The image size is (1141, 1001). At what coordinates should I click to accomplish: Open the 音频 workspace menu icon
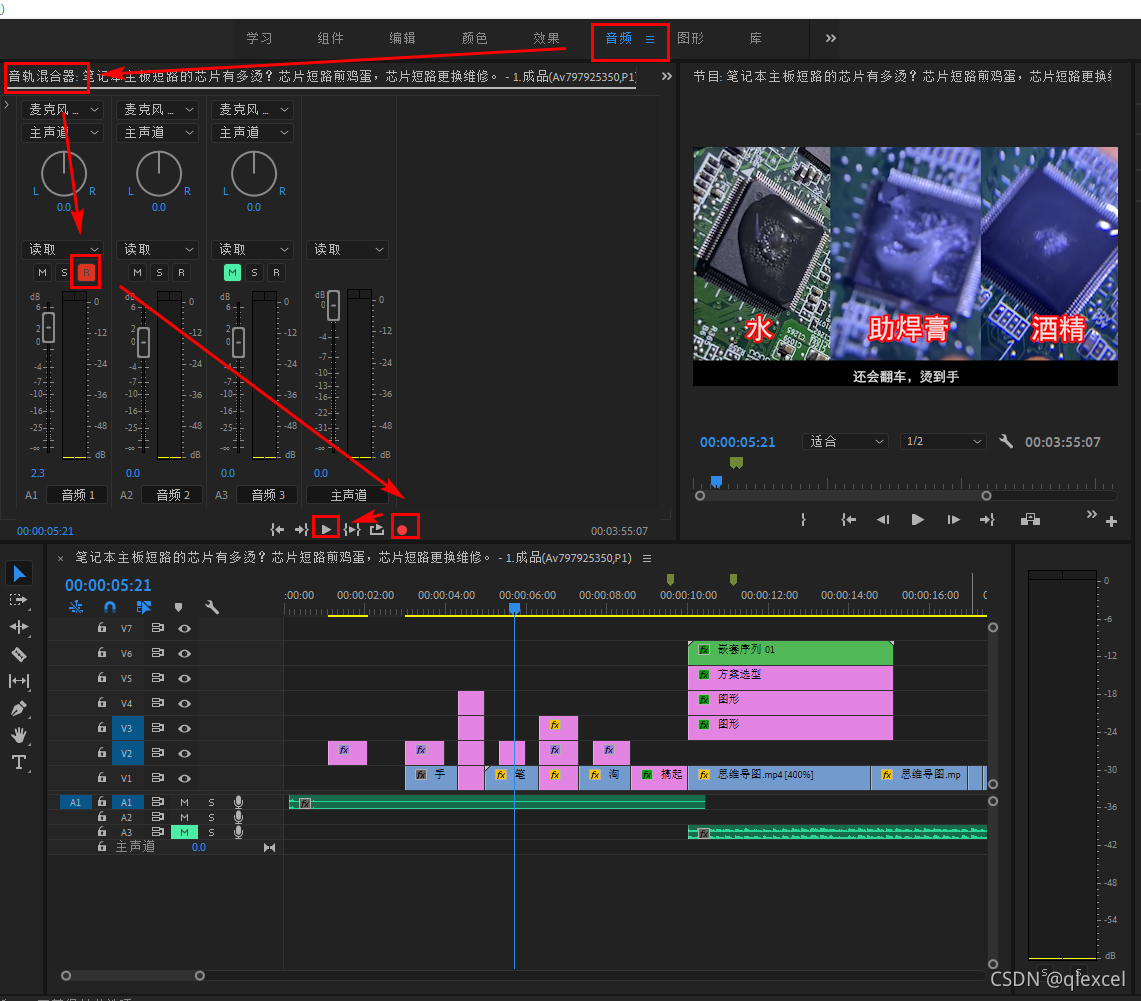[650, 39]
